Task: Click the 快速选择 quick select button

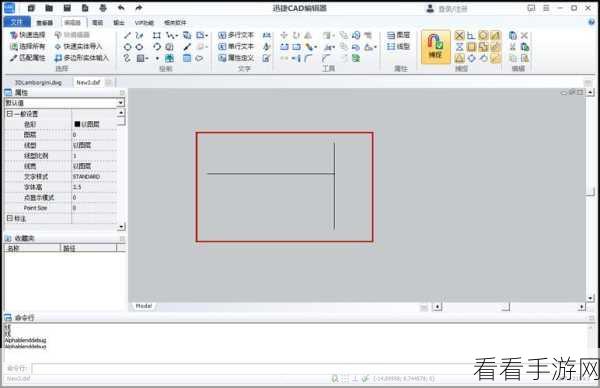Action: [28, 35]
